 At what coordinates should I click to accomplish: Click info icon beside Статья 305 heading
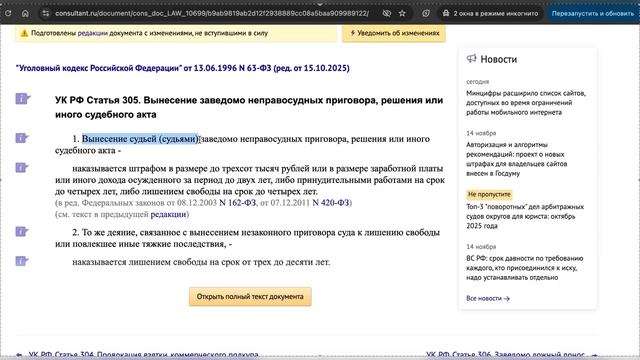tap(22, 99)
